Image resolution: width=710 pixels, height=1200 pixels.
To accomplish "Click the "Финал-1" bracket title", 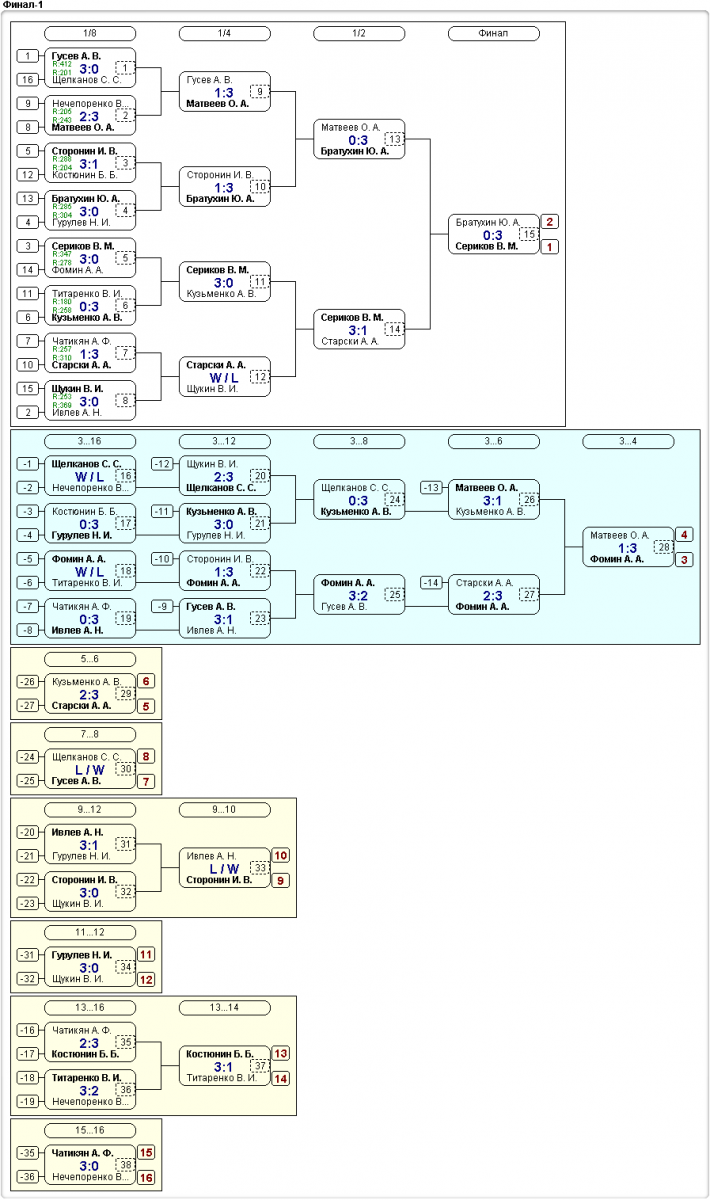I will [x=23, y=5].
